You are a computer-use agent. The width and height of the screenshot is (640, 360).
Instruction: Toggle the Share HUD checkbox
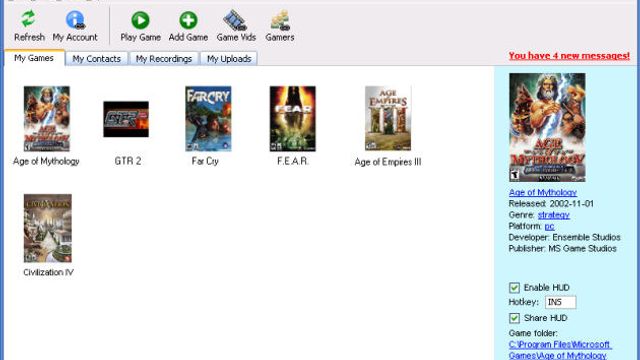[x=514, y=318]
